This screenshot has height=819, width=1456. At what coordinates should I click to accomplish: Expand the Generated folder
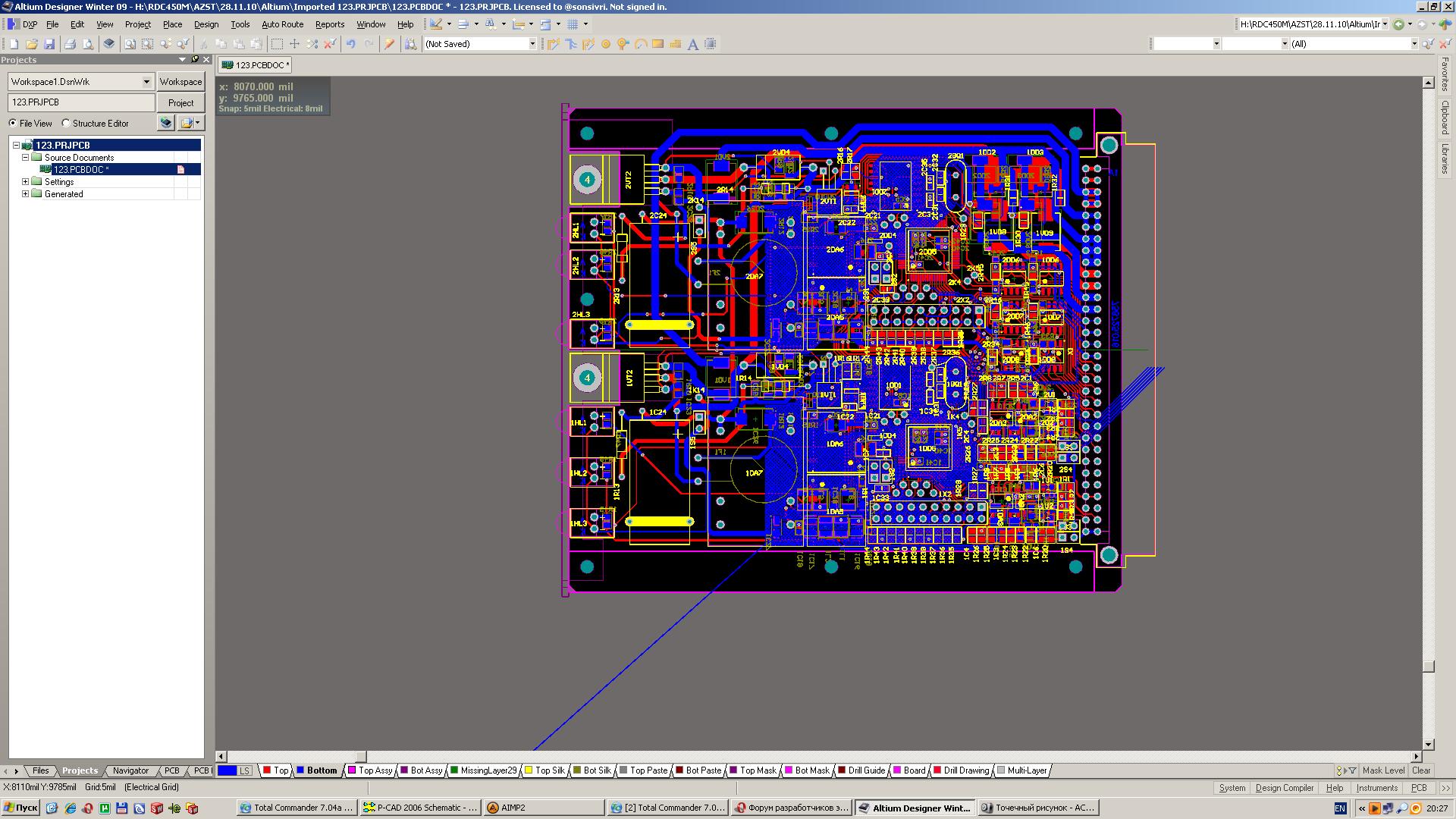coord(25,194)
